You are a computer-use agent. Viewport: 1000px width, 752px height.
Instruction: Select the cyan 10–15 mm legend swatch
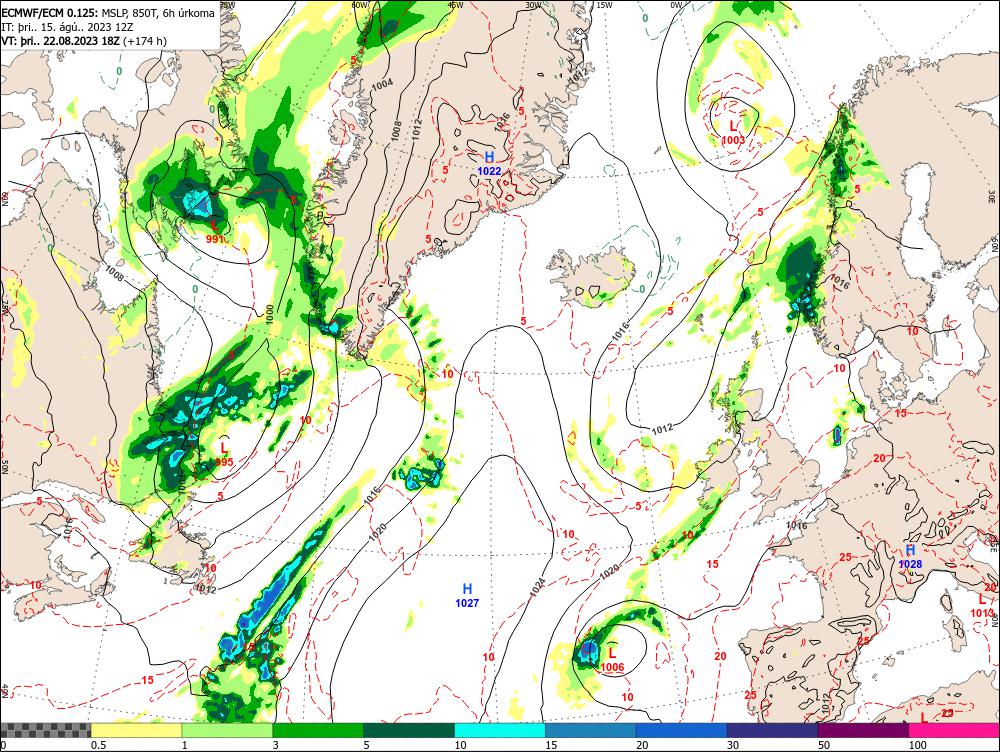(x=500, y=730)
